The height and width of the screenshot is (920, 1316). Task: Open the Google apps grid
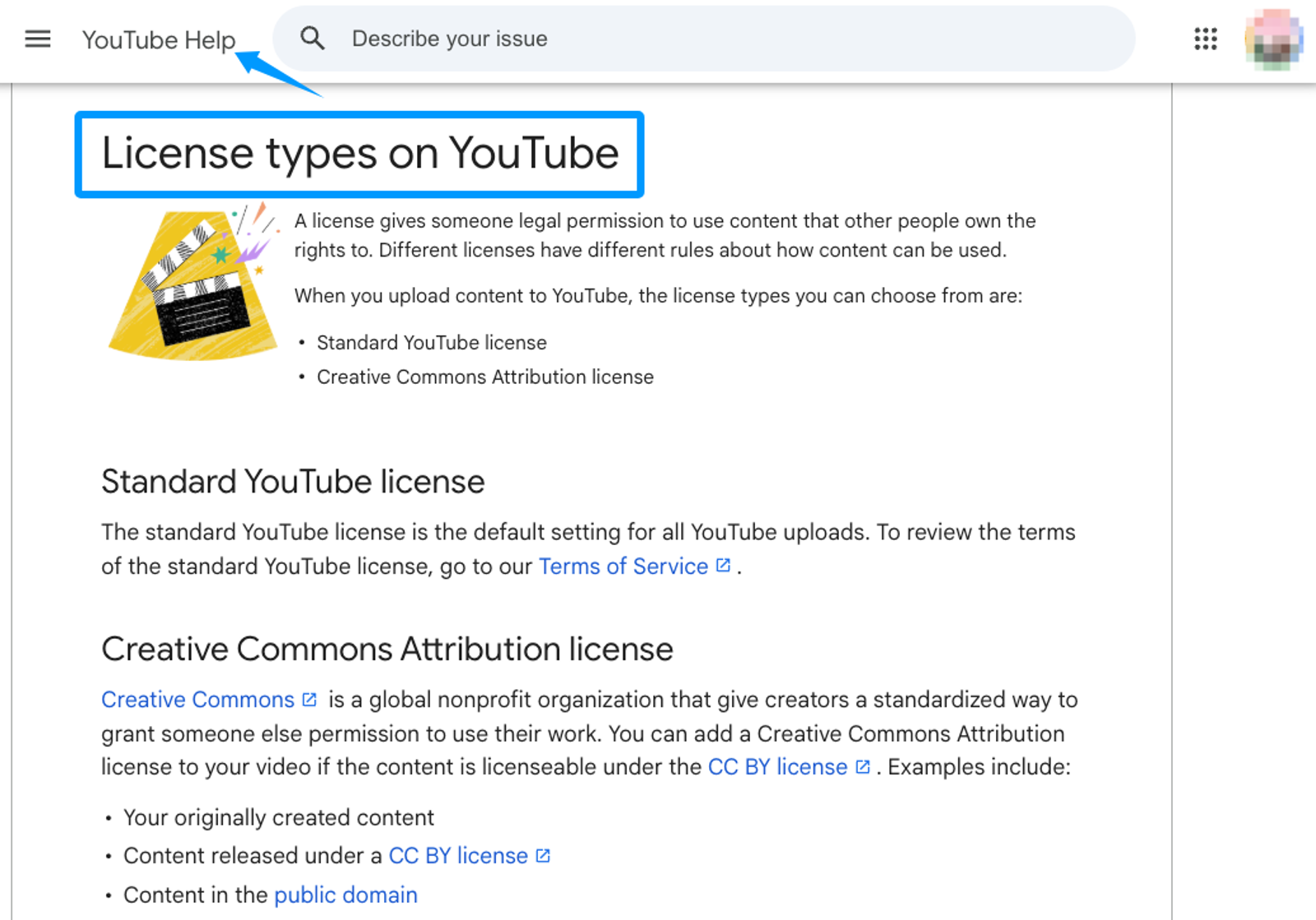[x=1206, y=39]
